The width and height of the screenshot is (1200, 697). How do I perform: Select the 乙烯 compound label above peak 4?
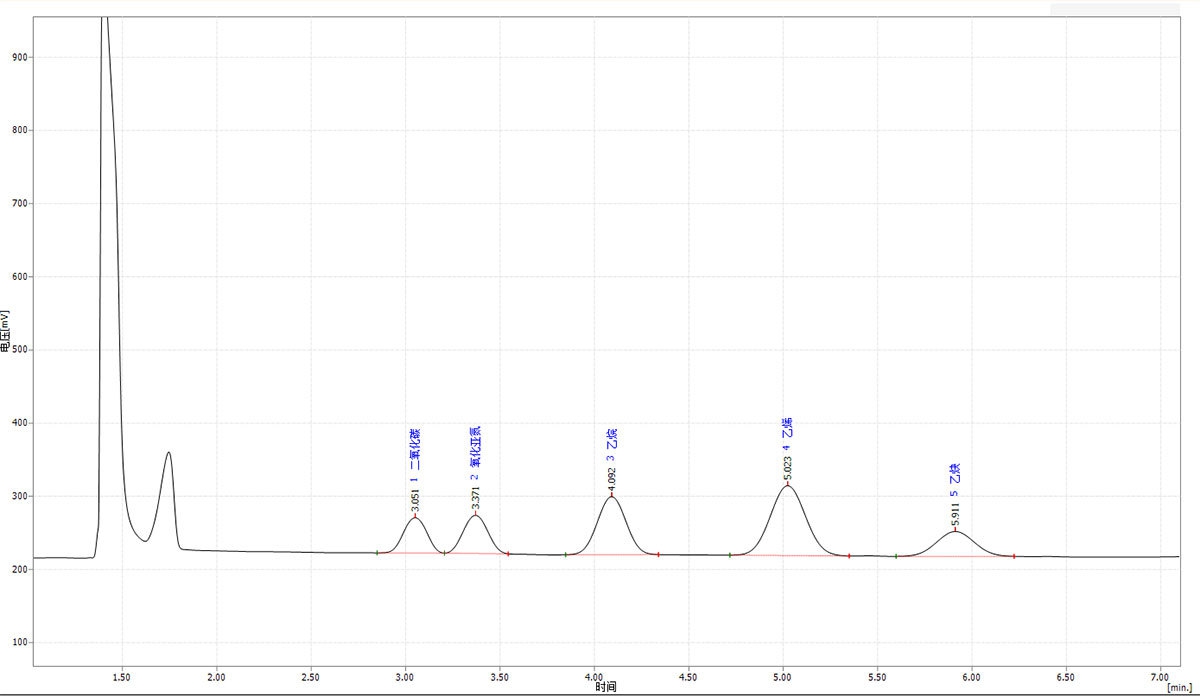[x=787, y=427]
